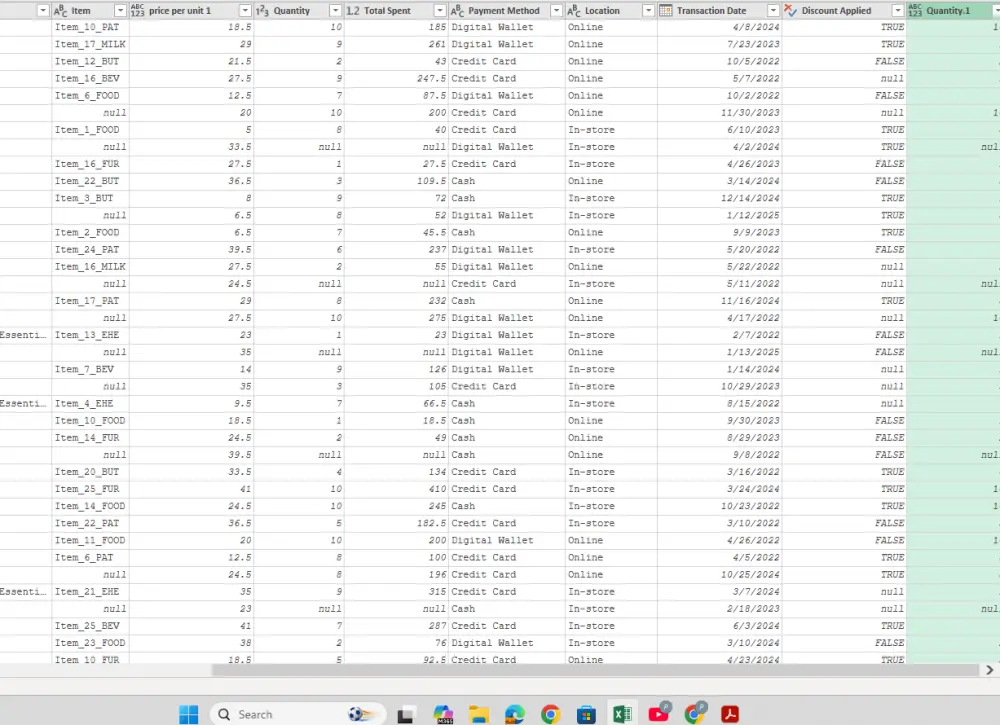The image size is (1000, 725).
Task: Select the Item column header
Action: click(x=90, y=10)
